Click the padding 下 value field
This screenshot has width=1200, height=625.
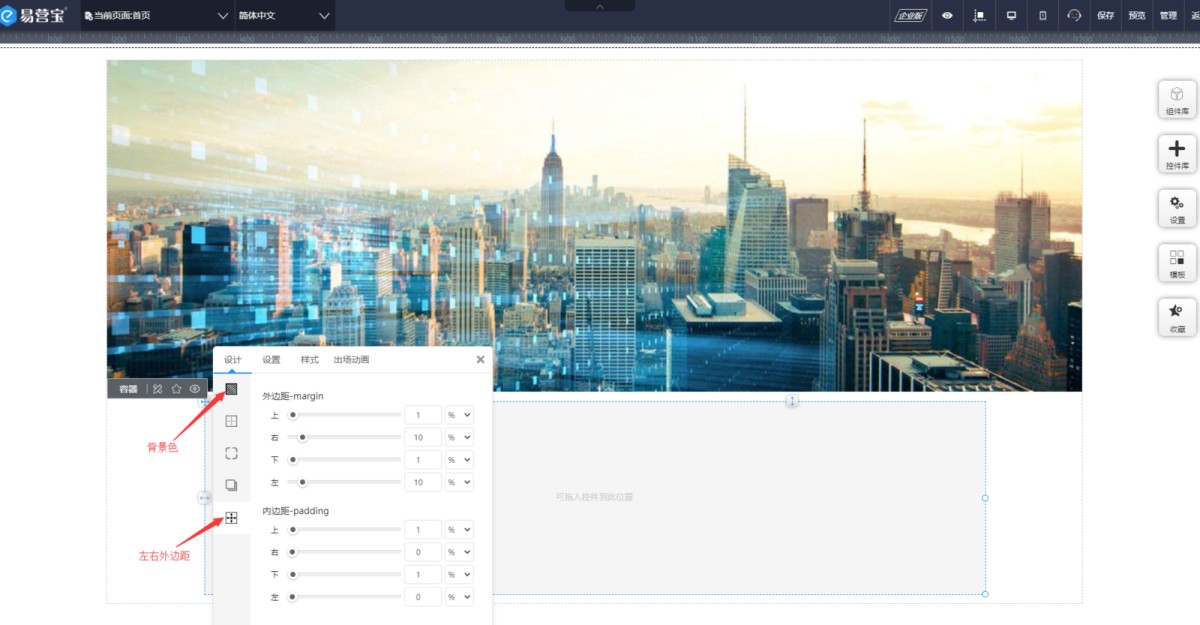pos(422,575)
